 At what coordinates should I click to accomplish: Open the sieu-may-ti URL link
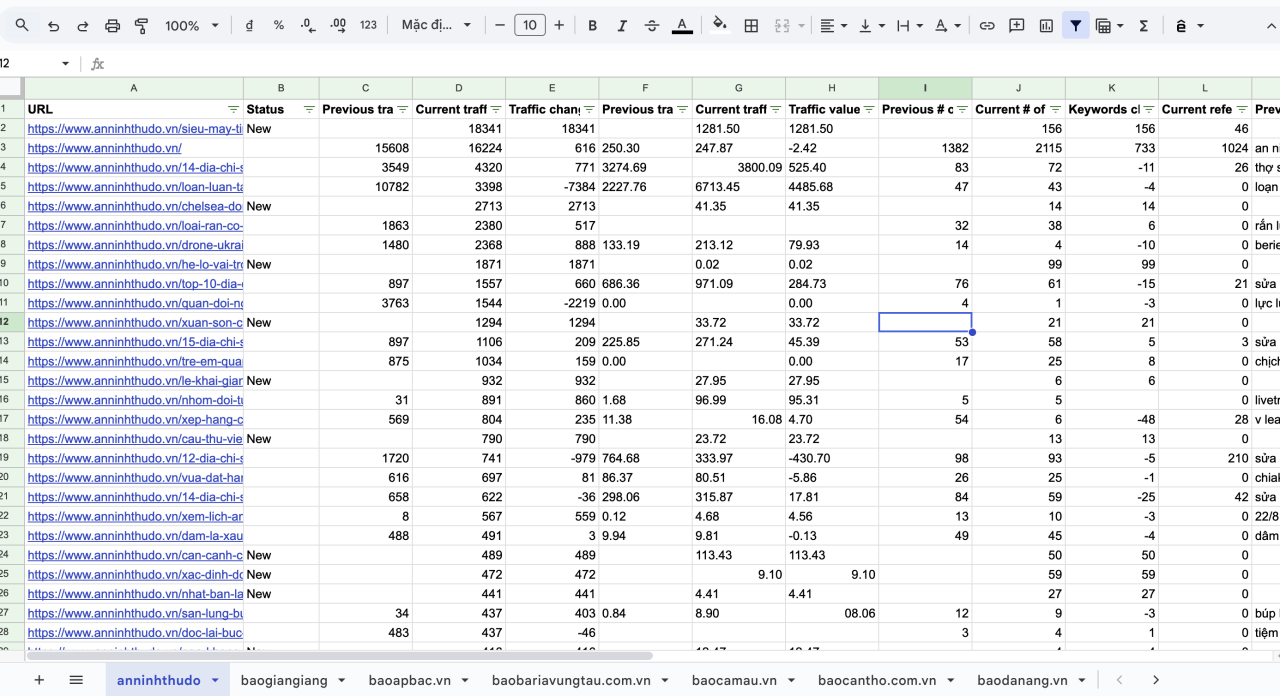(x=135, y=129)
